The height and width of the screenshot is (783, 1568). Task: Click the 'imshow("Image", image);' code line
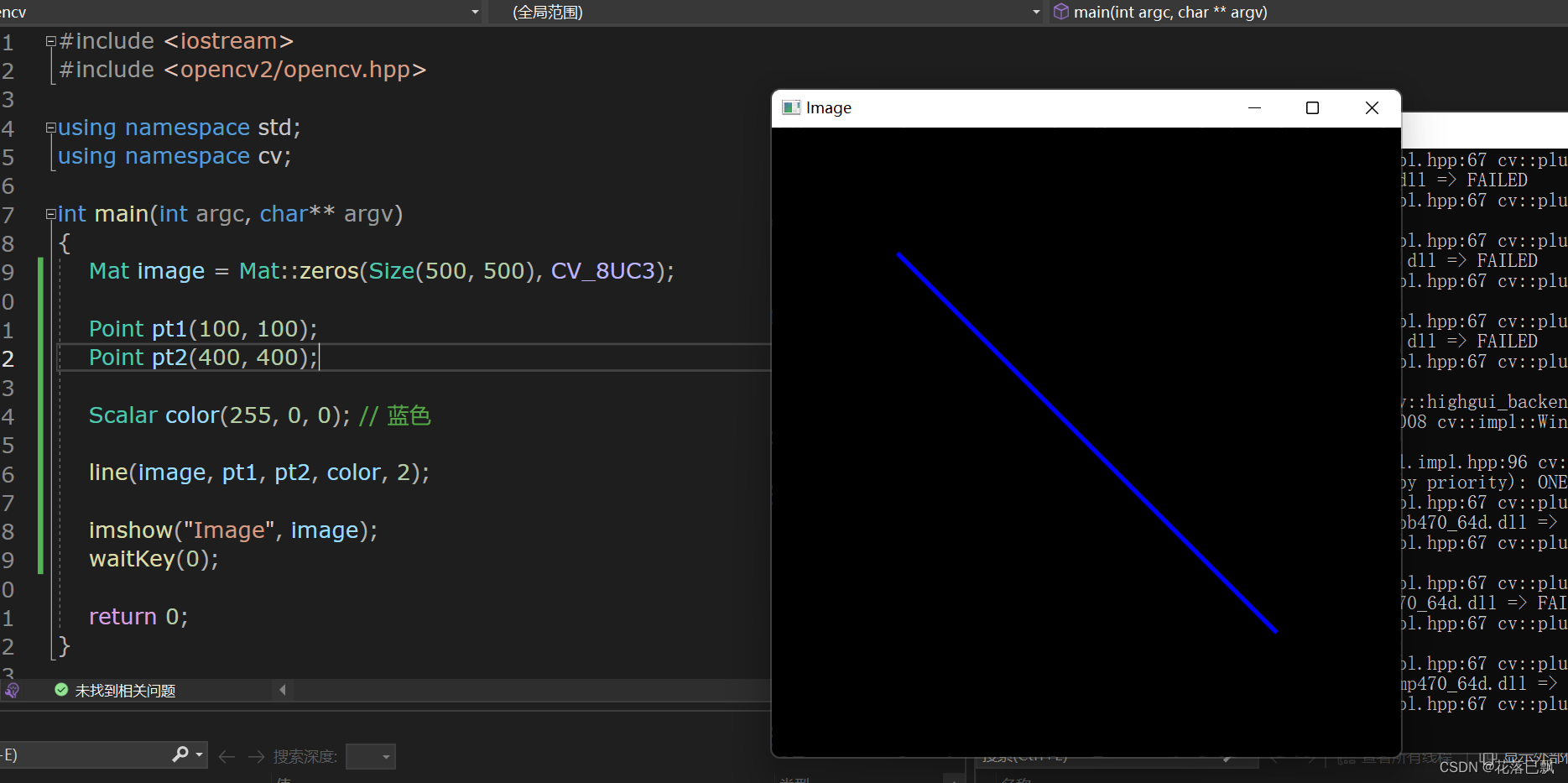[233, 530]
